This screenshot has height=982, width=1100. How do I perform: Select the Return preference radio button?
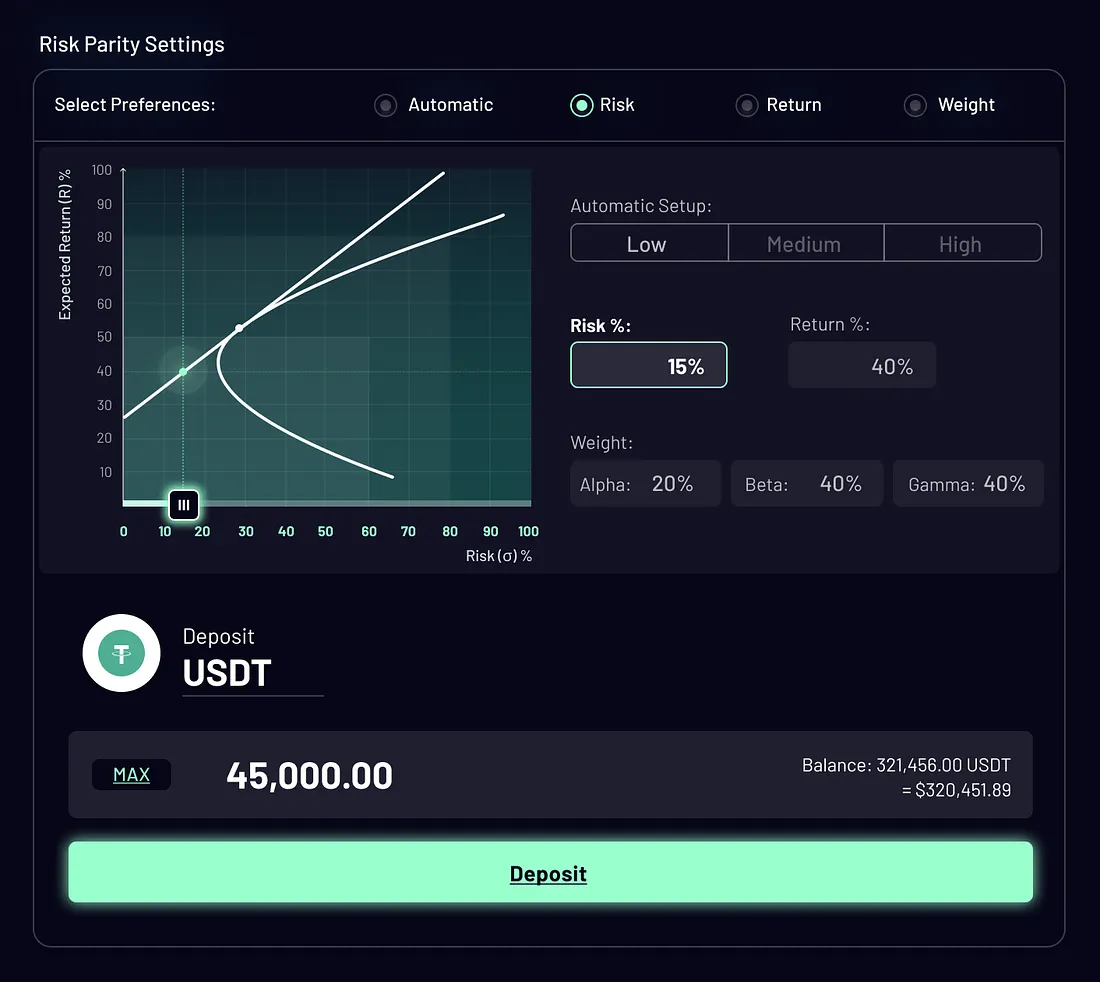point(746,105)
